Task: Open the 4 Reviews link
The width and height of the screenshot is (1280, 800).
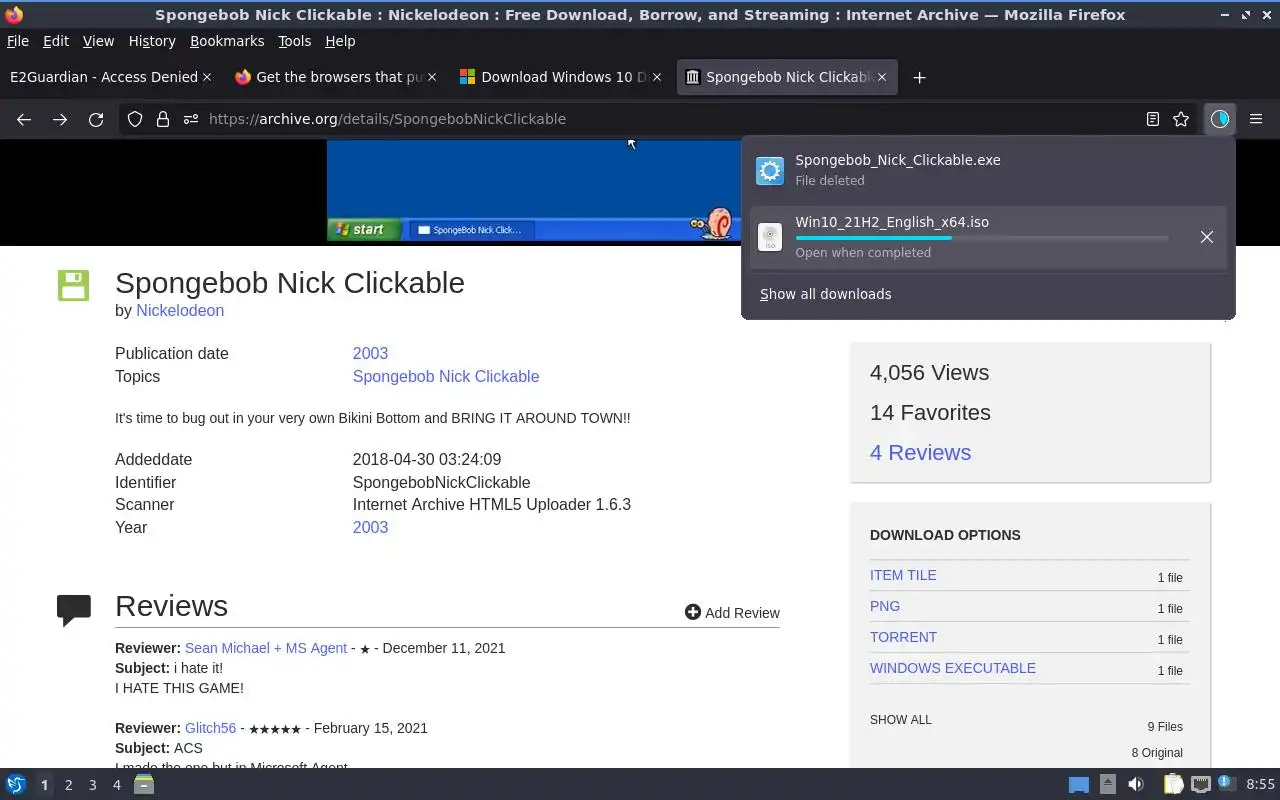Action: click(920, 452)
